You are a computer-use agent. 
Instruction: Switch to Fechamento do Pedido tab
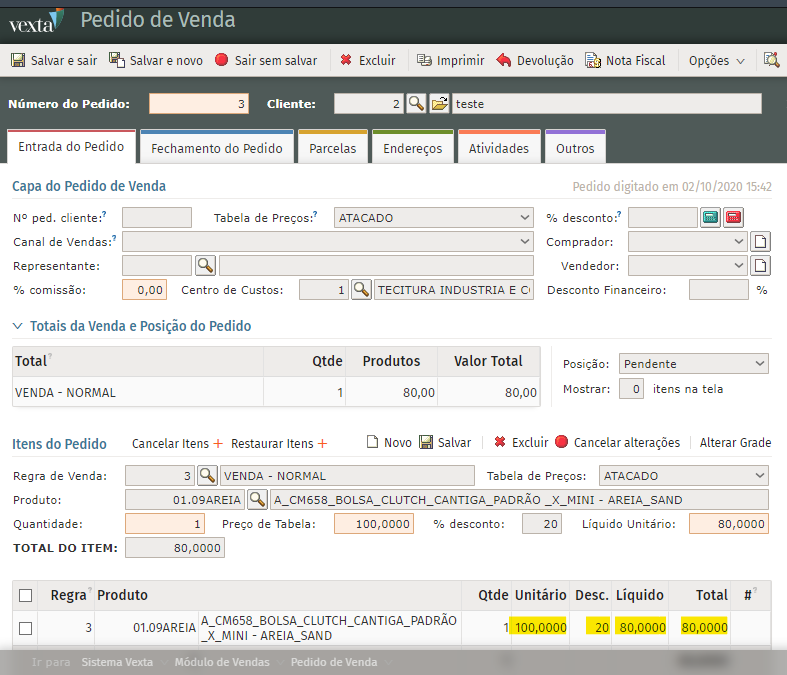pyautogui.click(x=216, y=148)
